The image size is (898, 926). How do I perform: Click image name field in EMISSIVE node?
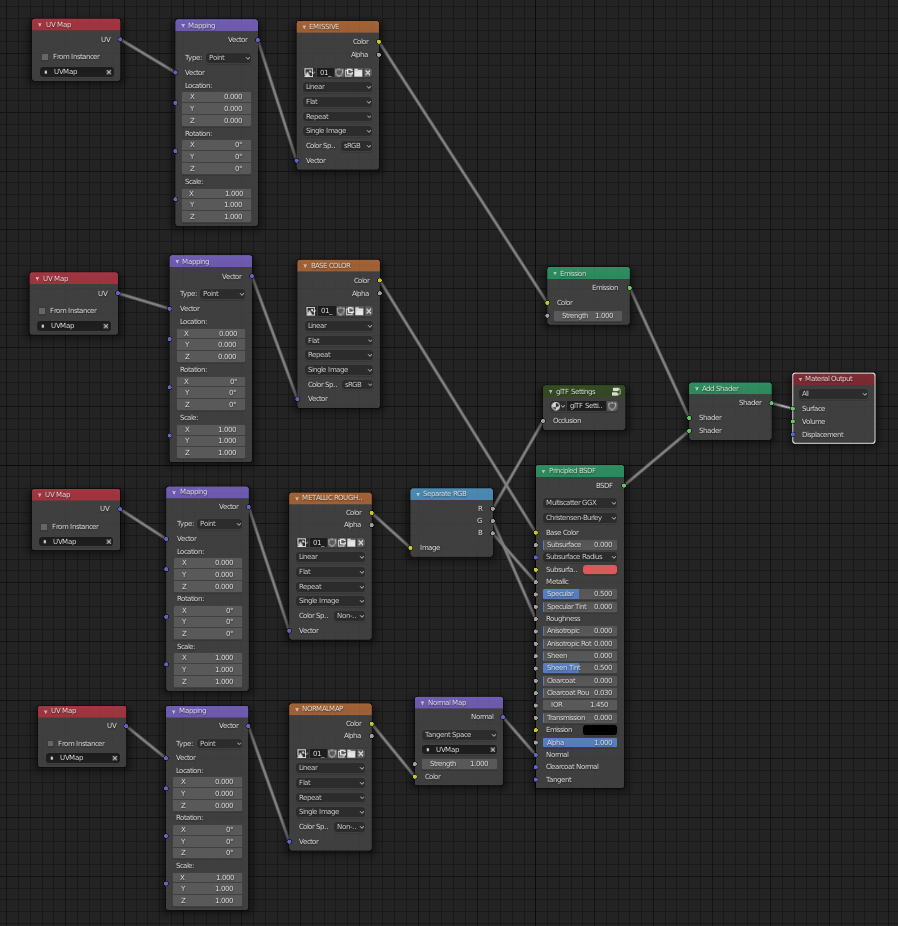click(x=324, y=73)
